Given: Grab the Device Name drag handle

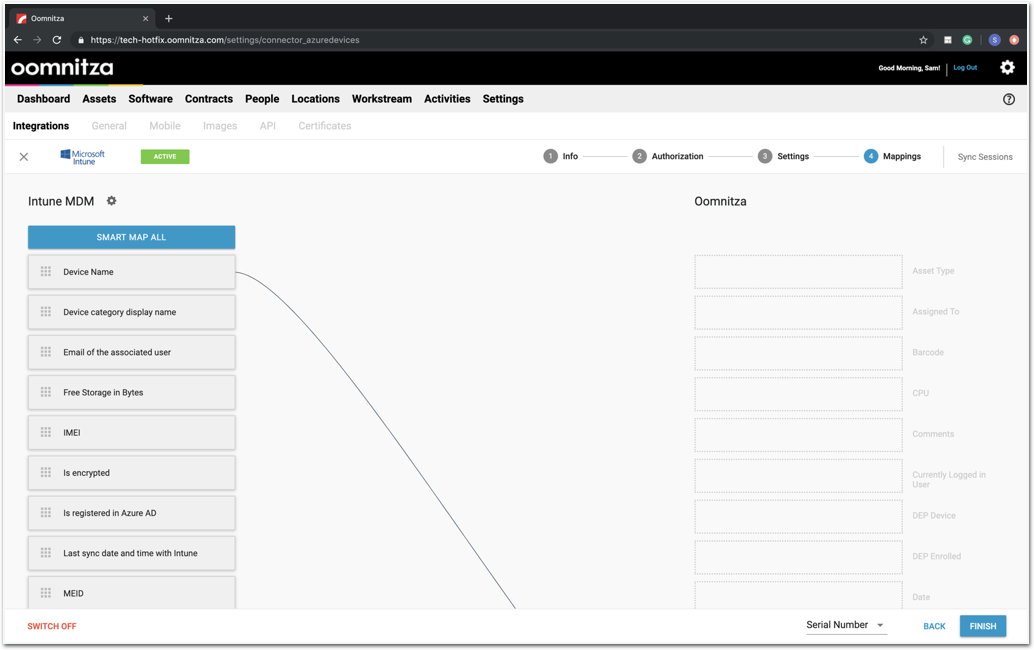Looking at the screenshot, I should pos(46,272).
